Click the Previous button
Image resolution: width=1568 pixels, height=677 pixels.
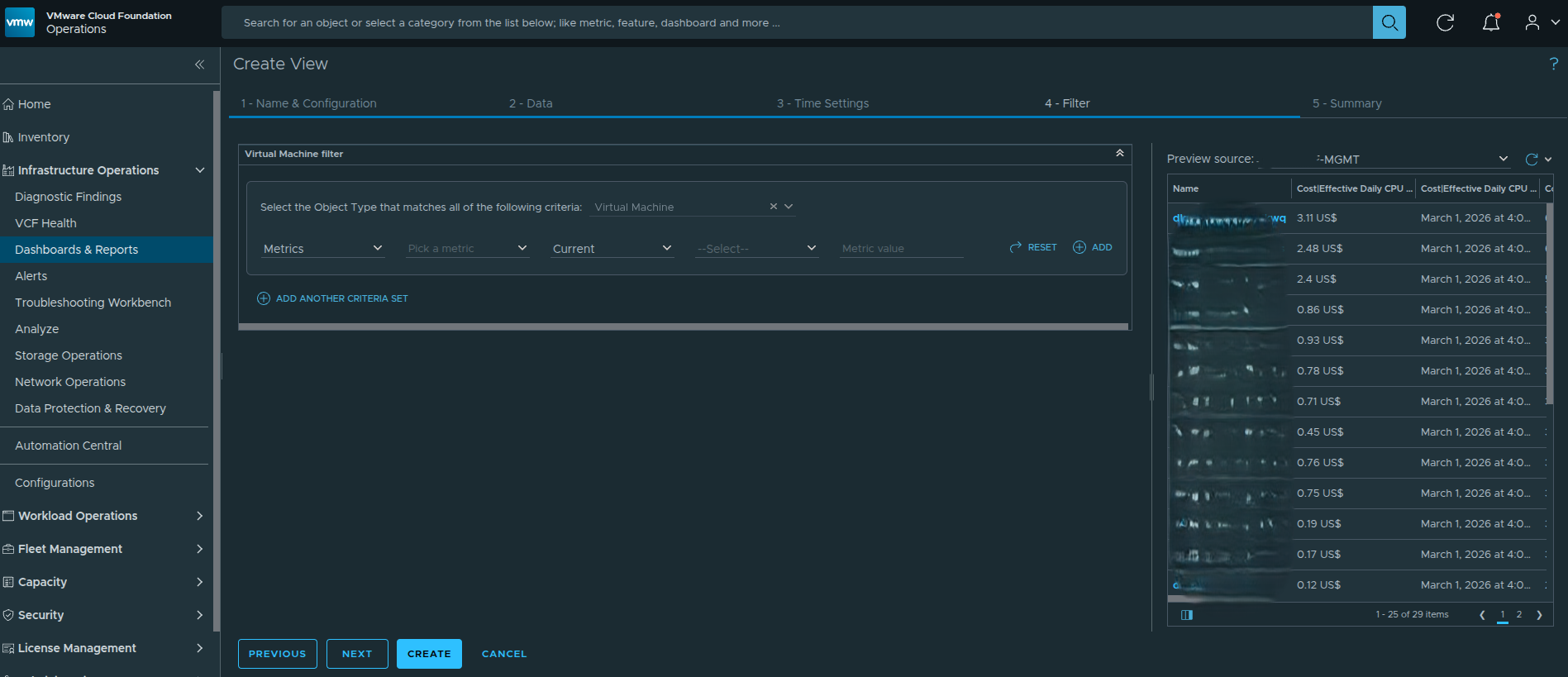pyautogui.click(x=278, y=654)
